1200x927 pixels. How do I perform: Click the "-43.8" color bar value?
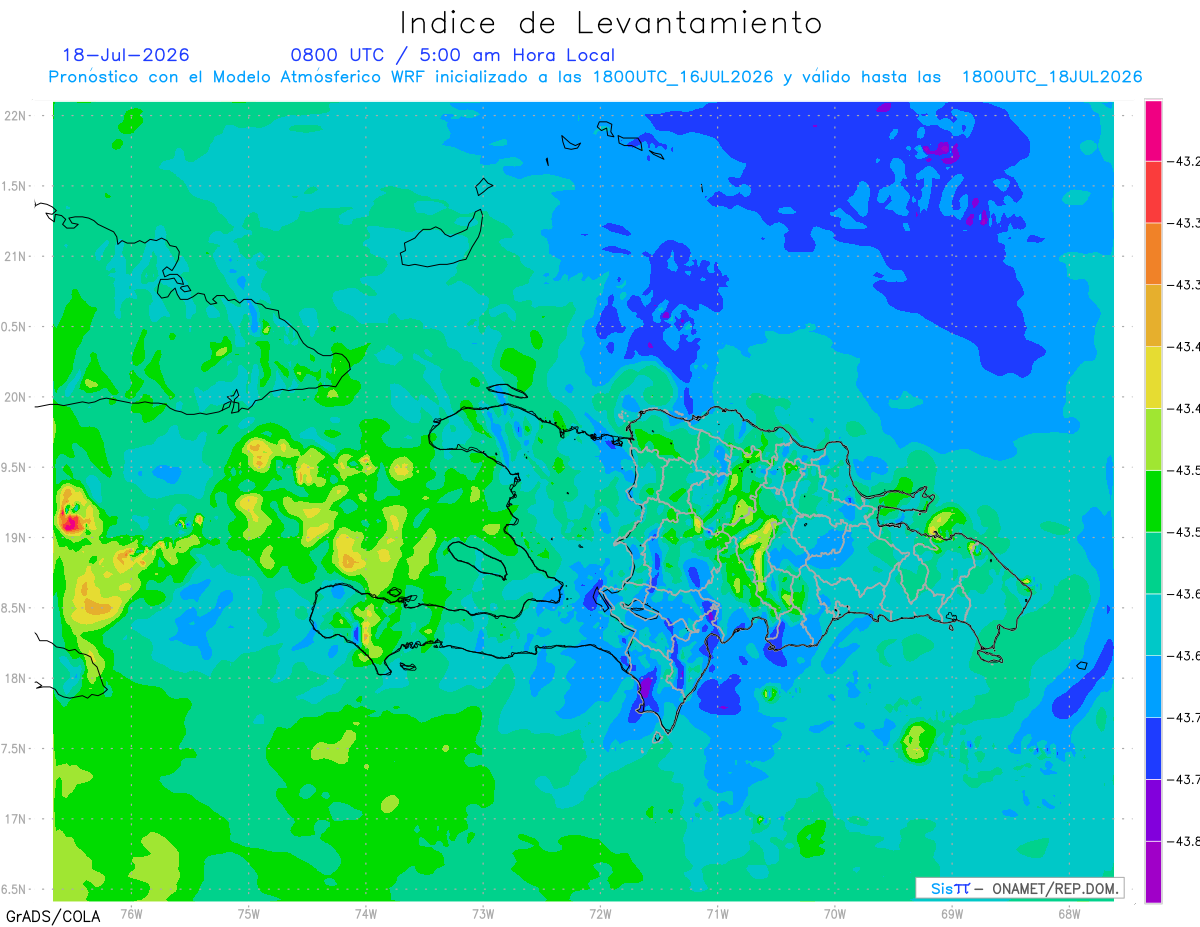(1185, 841)
